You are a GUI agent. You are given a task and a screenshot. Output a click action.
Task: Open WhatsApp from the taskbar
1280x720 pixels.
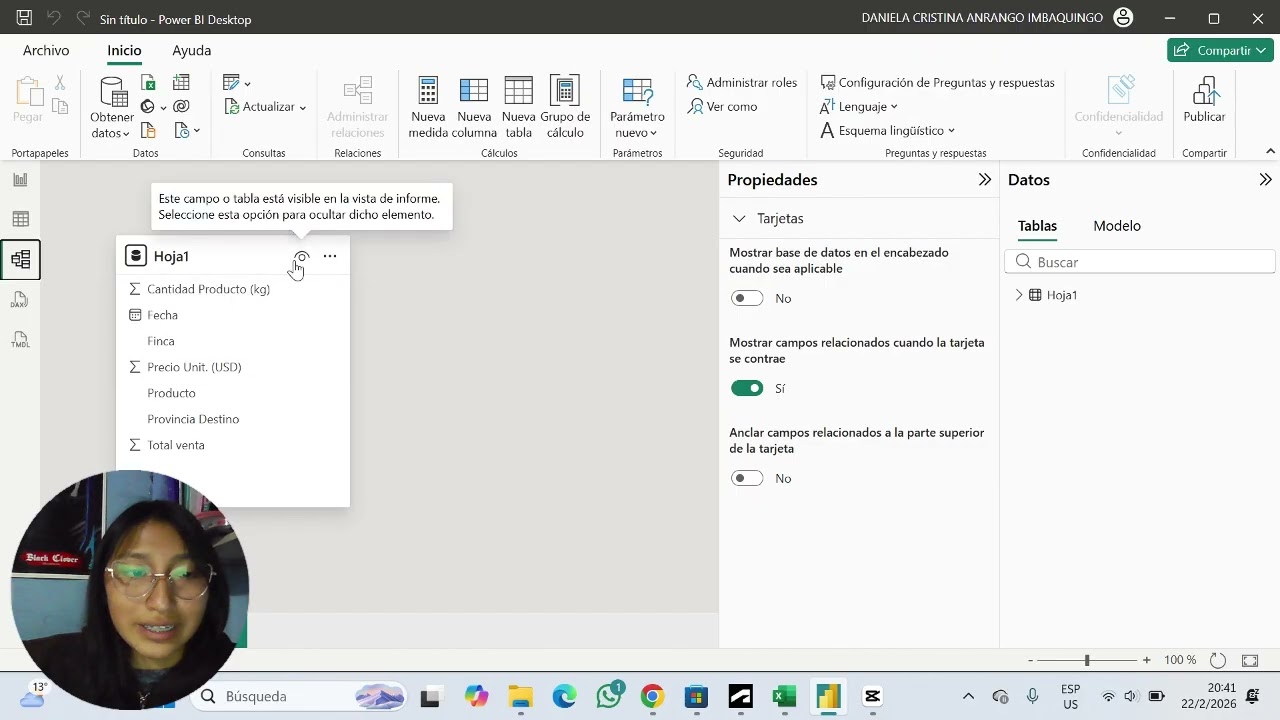(609, 696)
